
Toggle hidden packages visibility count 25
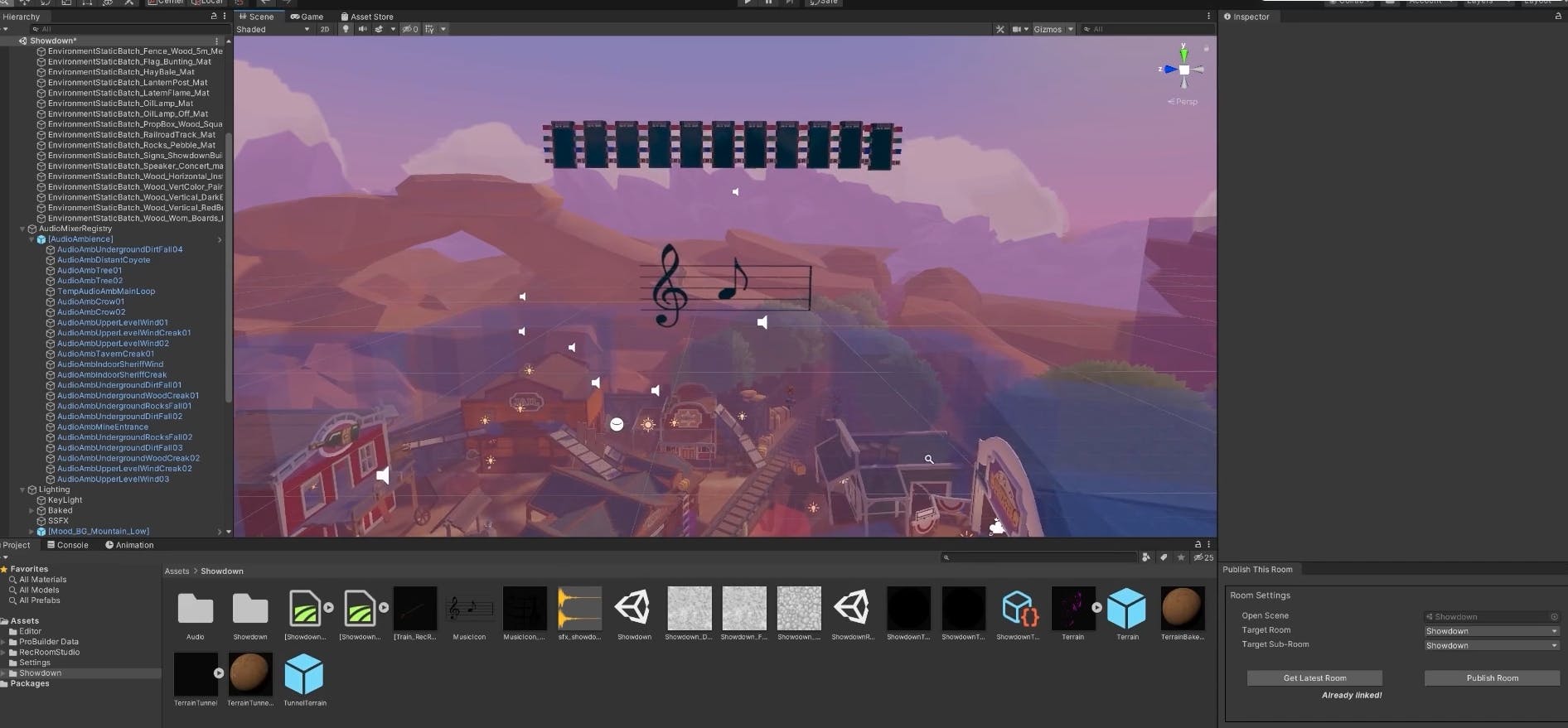tap(1203, 557)
